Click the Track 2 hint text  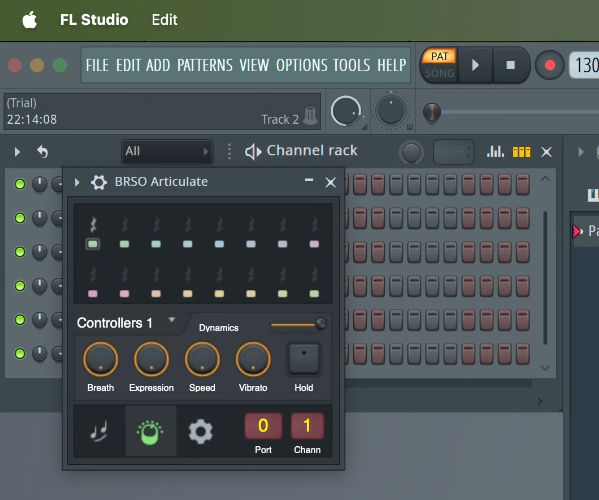tap(280, 120)
